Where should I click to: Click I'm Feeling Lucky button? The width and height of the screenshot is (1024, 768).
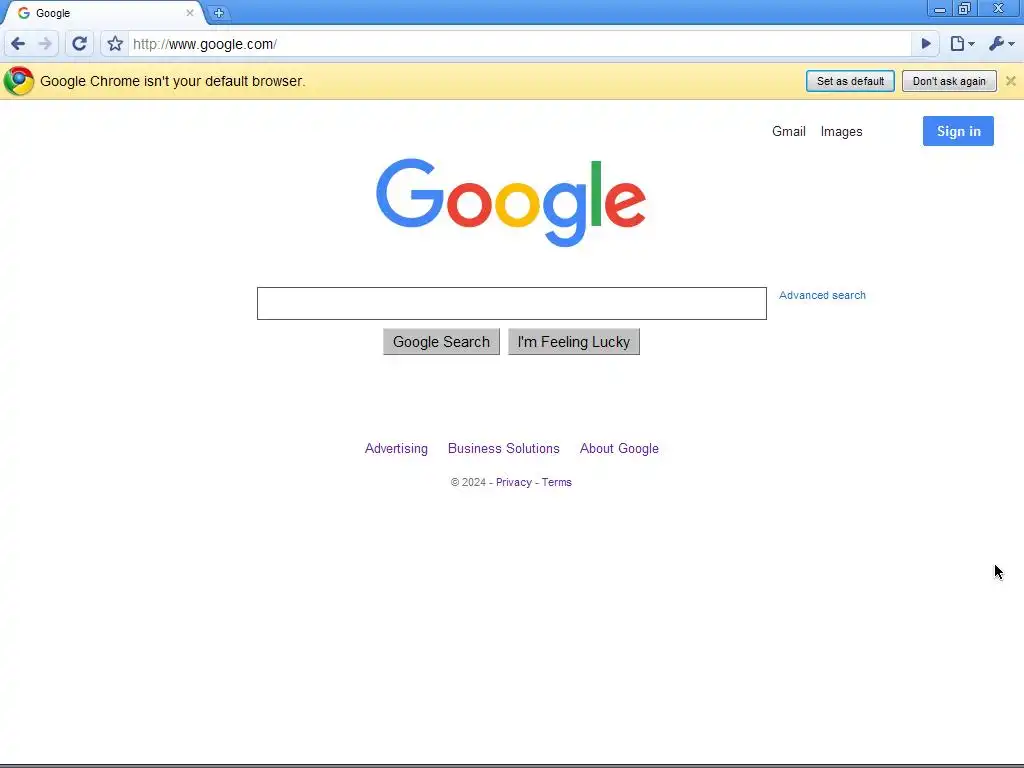573,342
